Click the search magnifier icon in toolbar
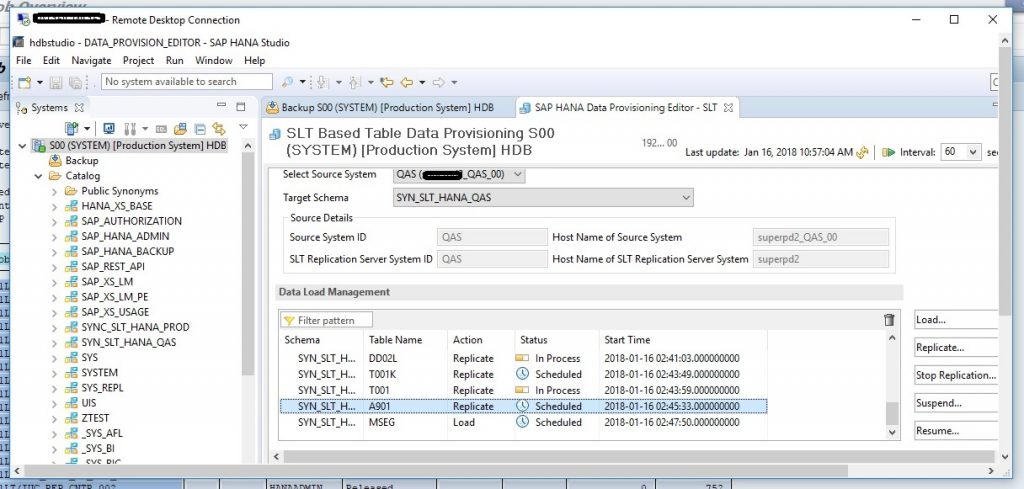This screenshot has height=489, width=1024. pyautogui.click(x=287, y=82)
